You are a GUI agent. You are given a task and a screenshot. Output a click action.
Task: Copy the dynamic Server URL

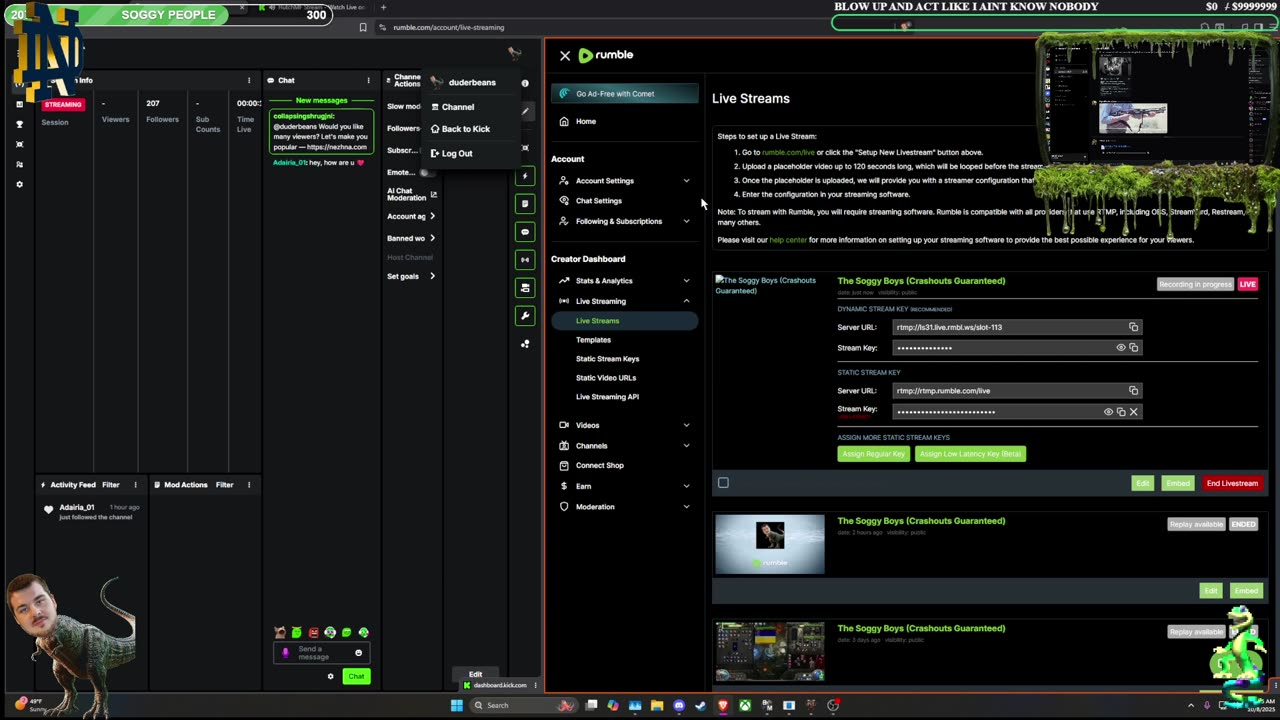tap(1133, 327)
